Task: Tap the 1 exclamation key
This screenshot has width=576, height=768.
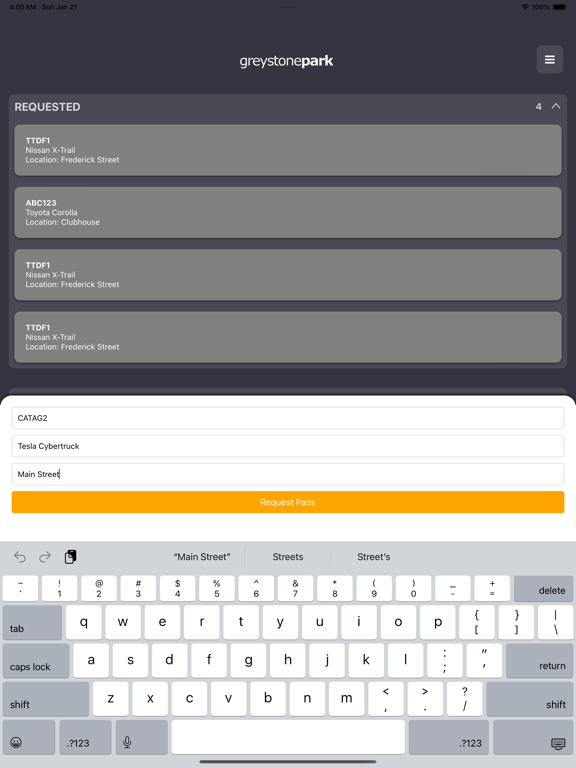Action: (x=59, y=588)
